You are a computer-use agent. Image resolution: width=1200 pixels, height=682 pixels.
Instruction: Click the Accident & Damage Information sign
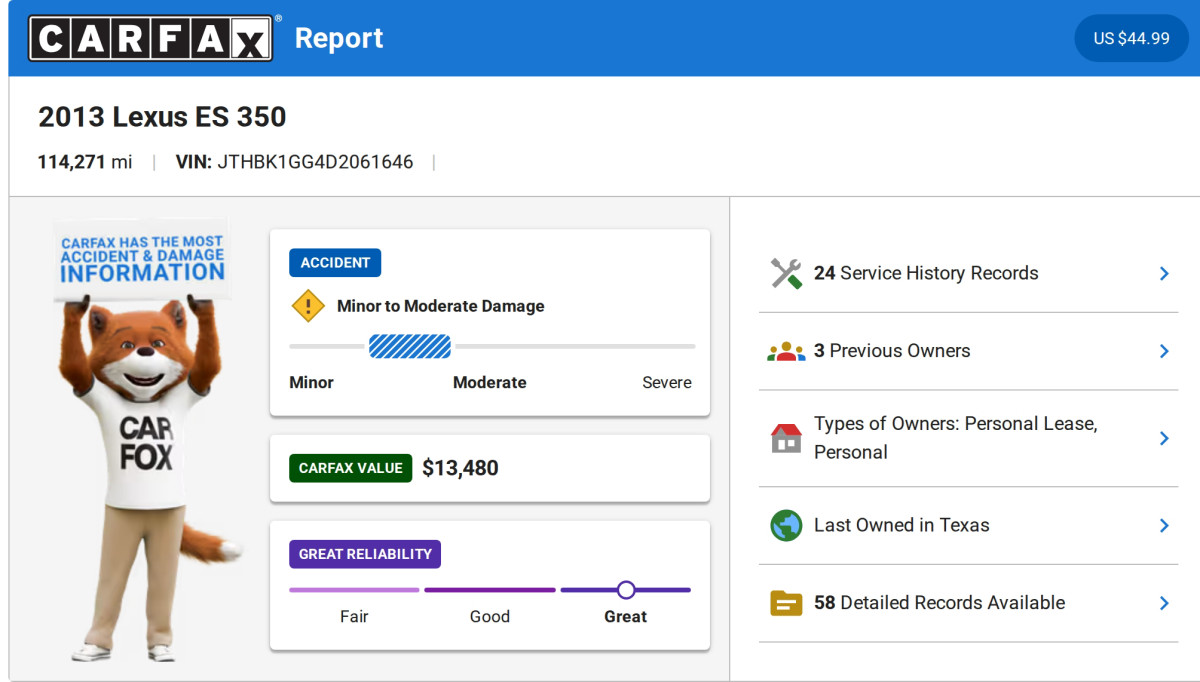click(x=141, y=258)
